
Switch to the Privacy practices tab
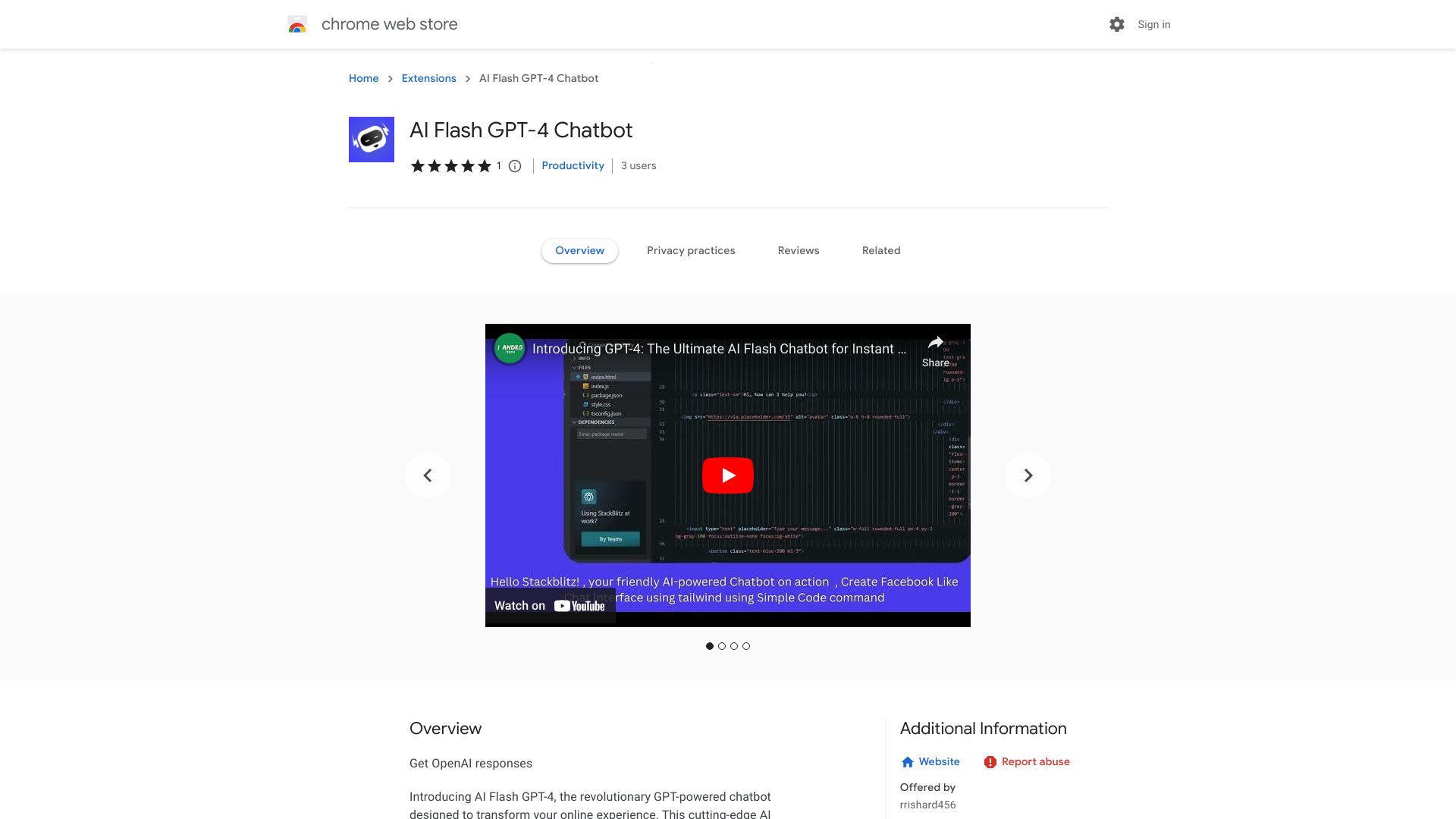(x=691, y=250)
